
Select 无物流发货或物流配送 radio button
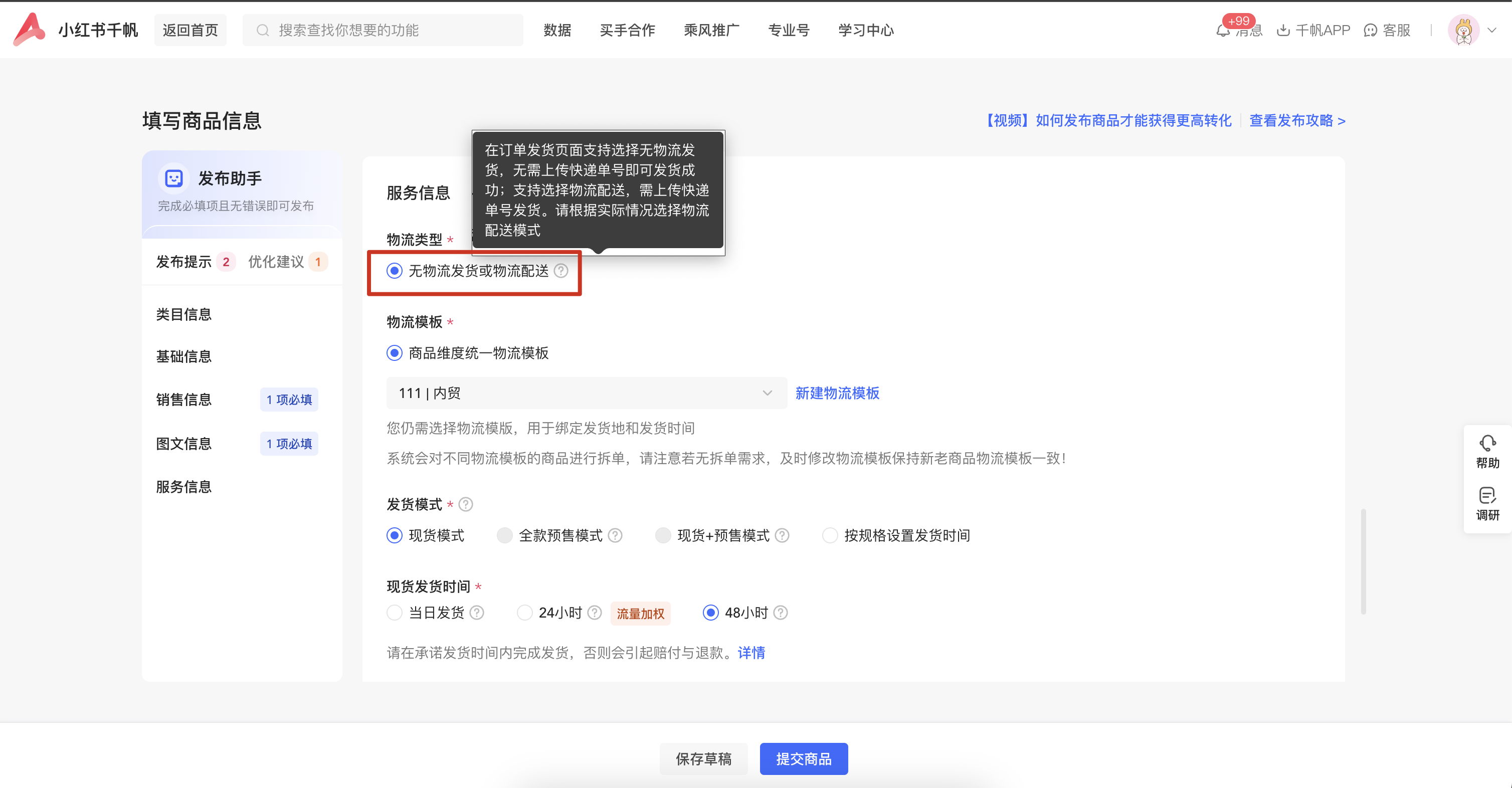[395, 271]
